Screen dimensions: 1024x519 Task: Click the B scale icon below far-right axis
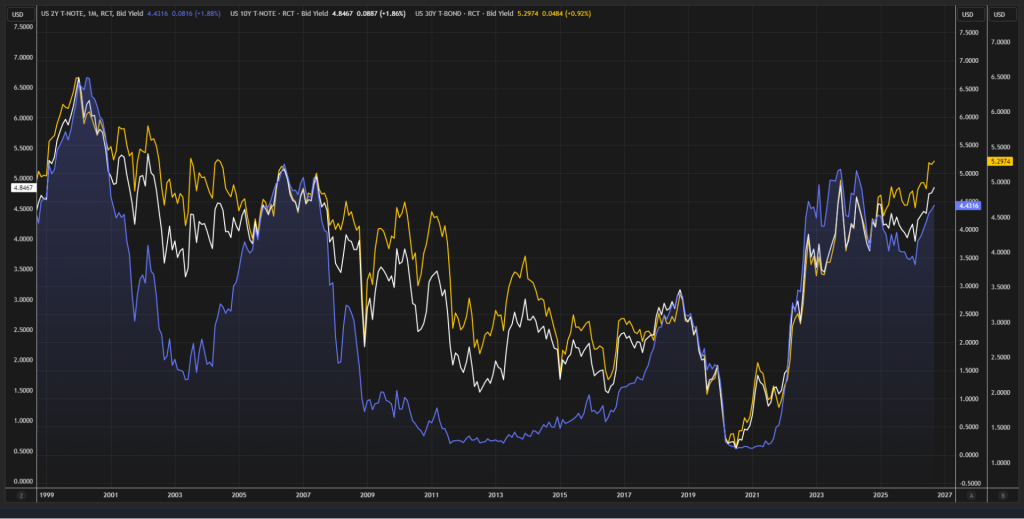(1002, 496)
